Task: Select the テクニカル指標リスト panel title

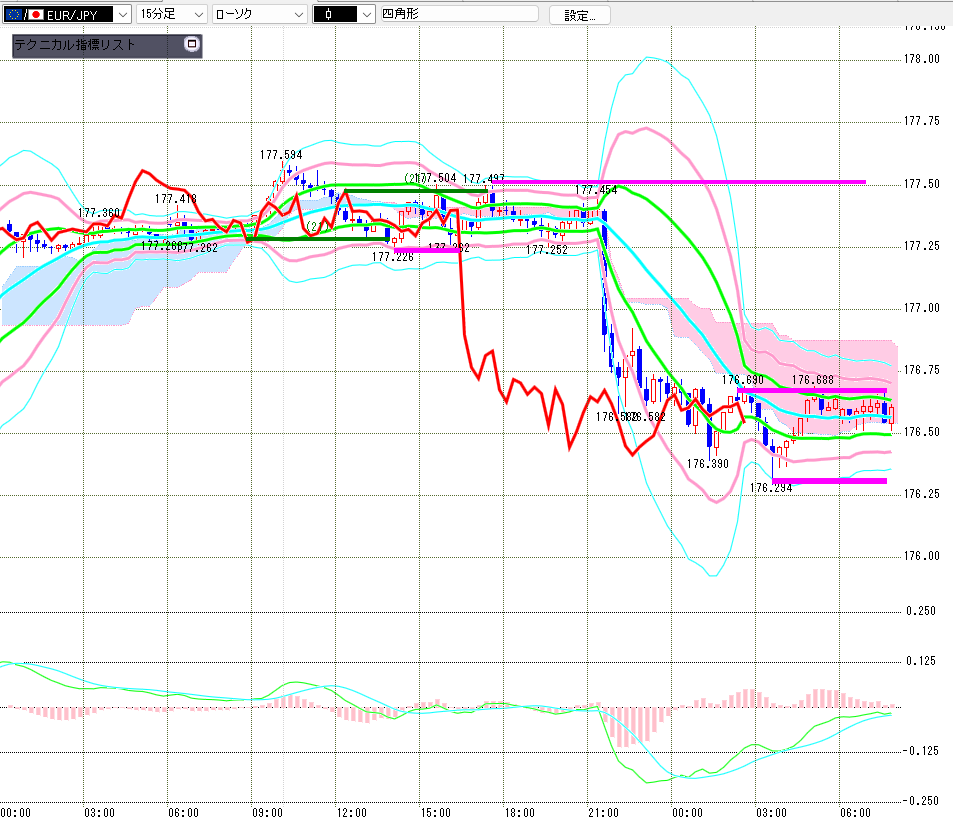Action: (x=75, y=44)
